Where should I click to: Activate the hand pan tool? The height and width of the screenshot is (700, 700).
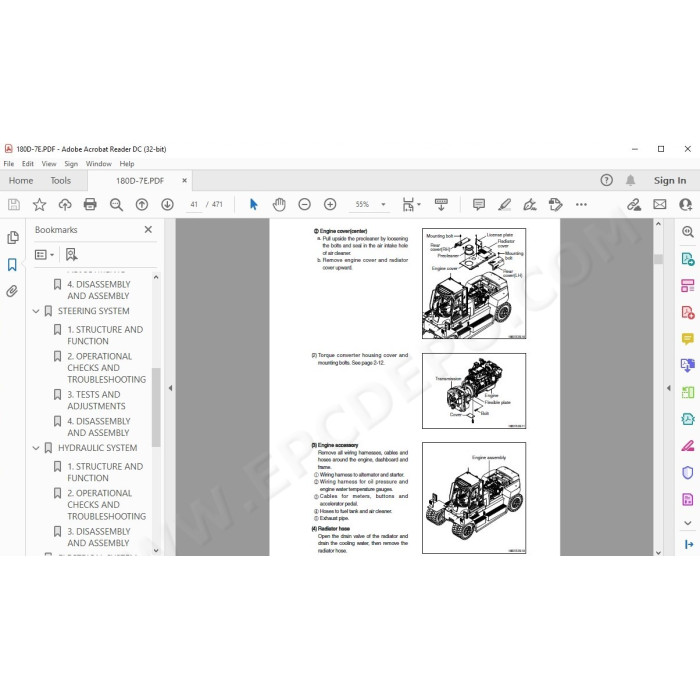pos(279,204)
